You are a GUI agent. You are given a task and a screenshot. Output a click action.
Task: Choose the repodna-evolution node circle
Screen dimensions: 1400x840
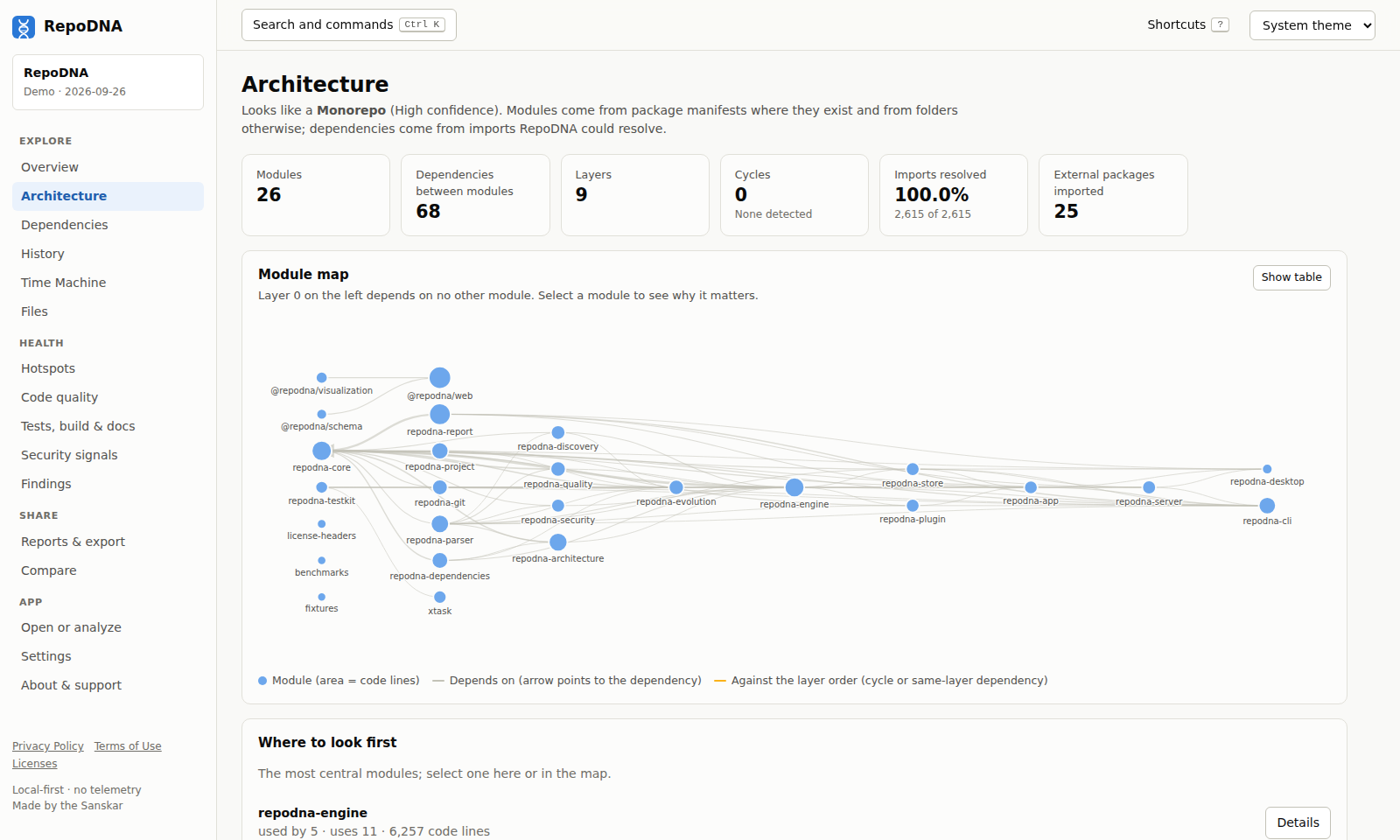[x=676, y=487]
